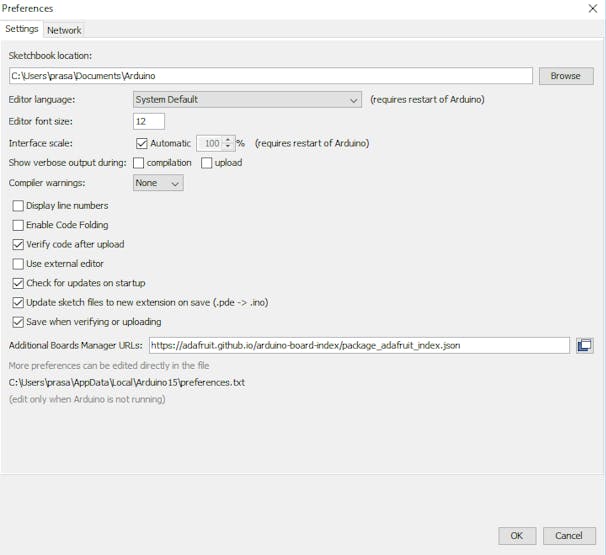Cancel the Preferences dialog
This screenshot has height=555, width=606.
click(x=569, y=536)
